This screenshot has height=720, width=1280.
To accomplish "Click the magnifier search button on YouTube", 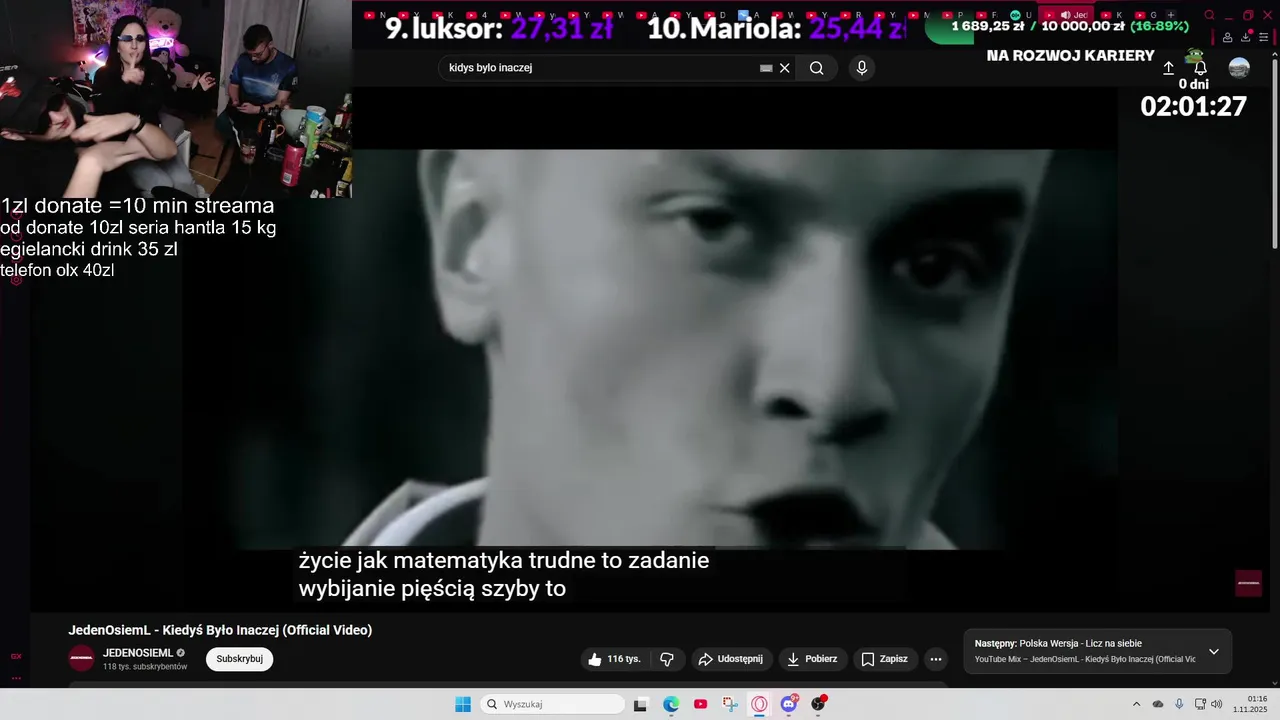I will [817, 68].
